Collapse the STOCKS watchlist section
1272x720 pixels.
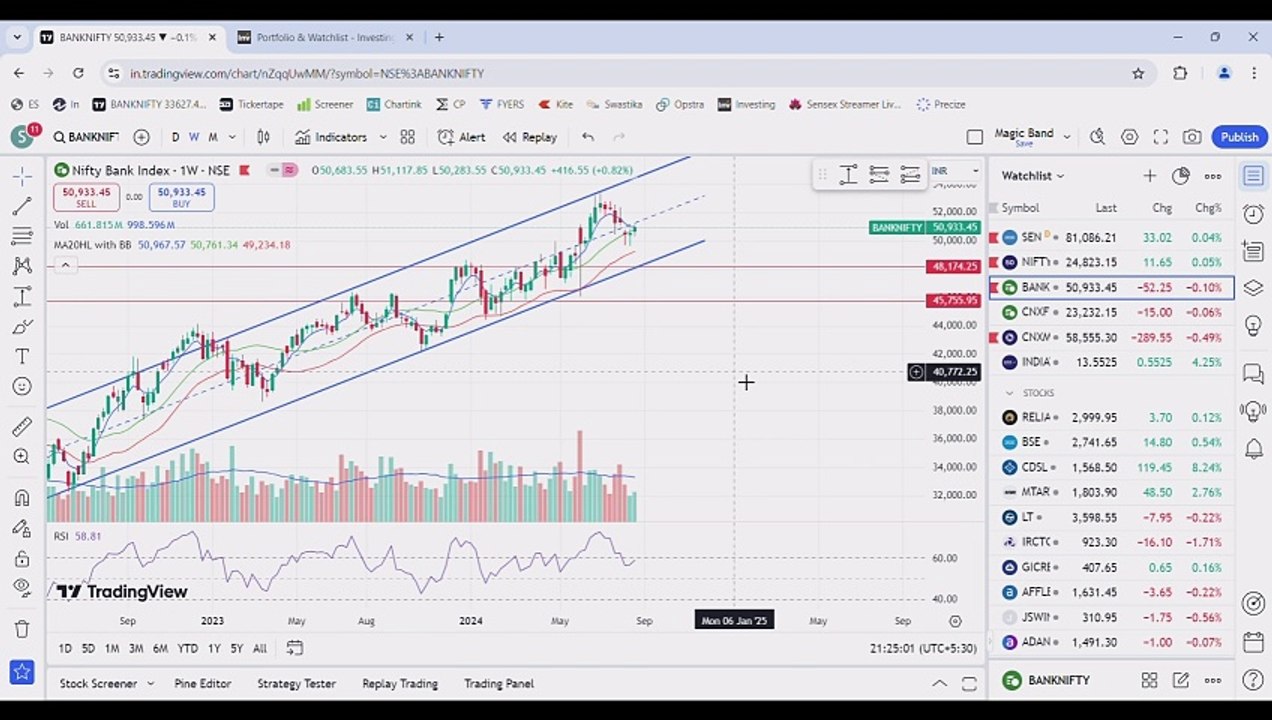1010,393
